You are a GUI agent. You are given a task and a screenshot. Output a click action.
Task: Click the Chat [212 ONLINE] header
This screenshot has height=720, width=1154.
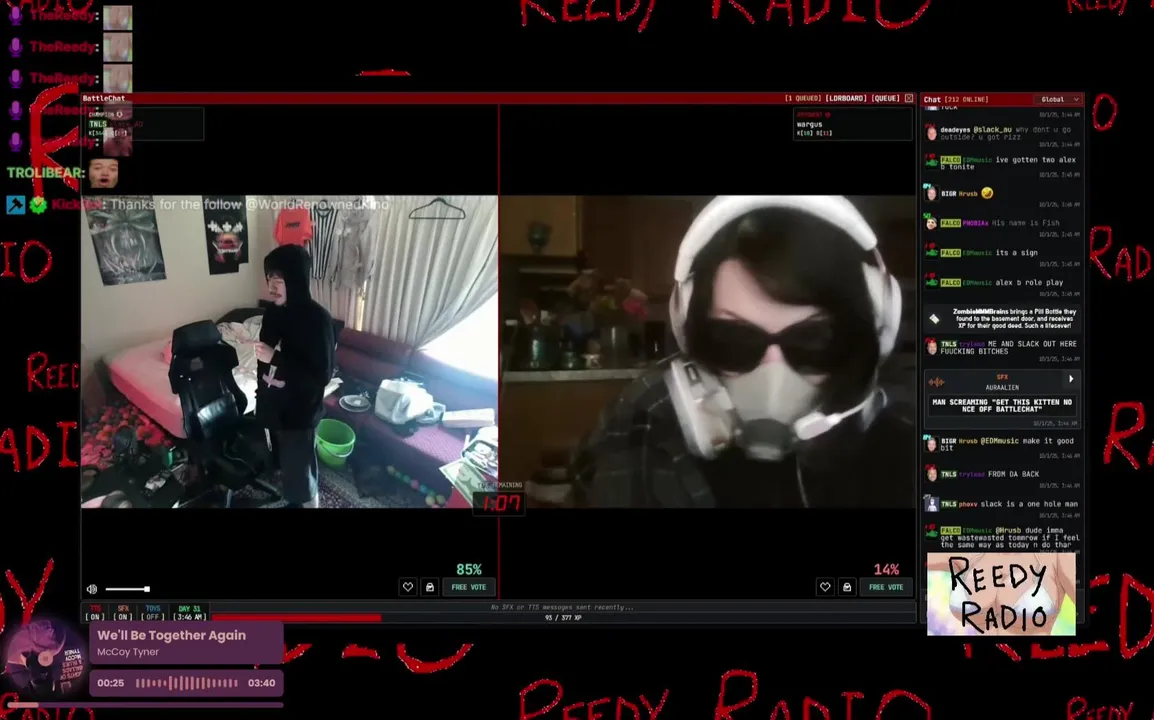956,99
